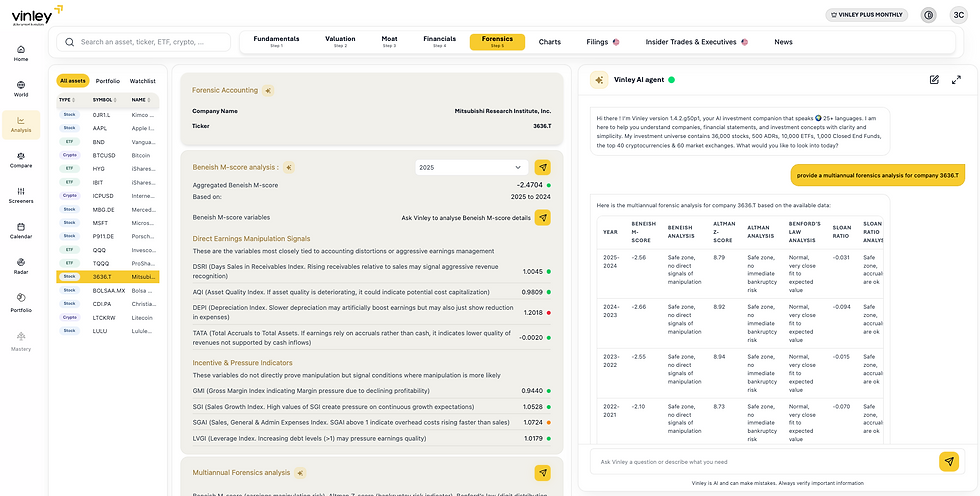Viewport: 980px width, 496px height.
Task: Switch to Financials Step 4 tab
Action: [x=439, y=42]
